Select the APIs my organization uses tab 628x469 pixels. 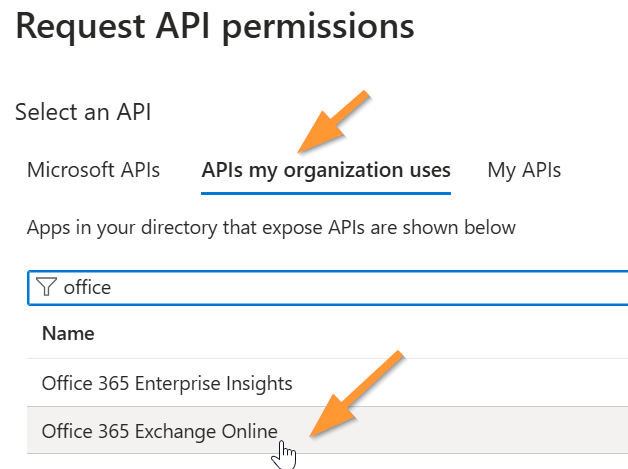[x=326, y=170]
